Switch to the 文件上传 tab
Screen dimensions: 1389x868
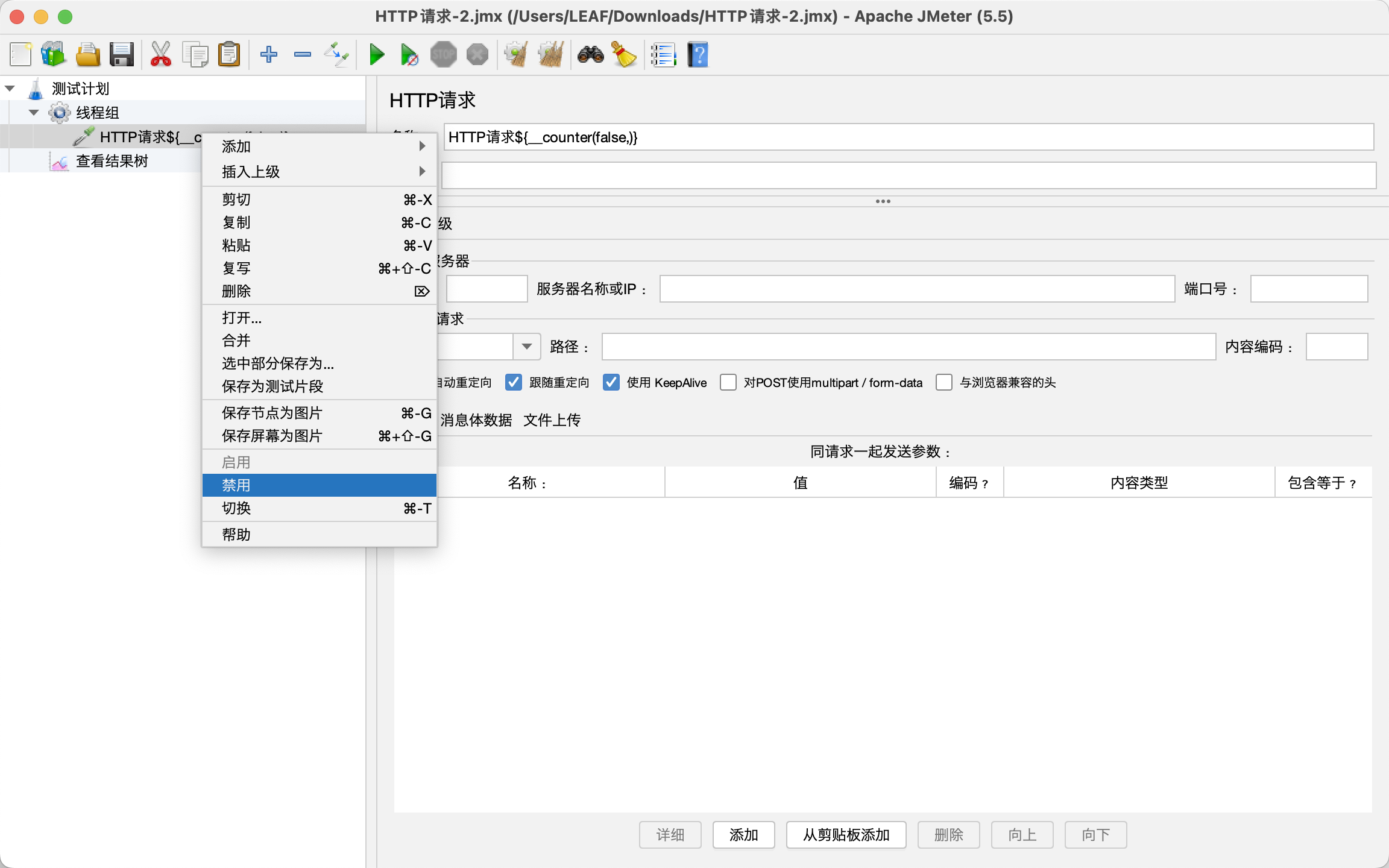552,420
